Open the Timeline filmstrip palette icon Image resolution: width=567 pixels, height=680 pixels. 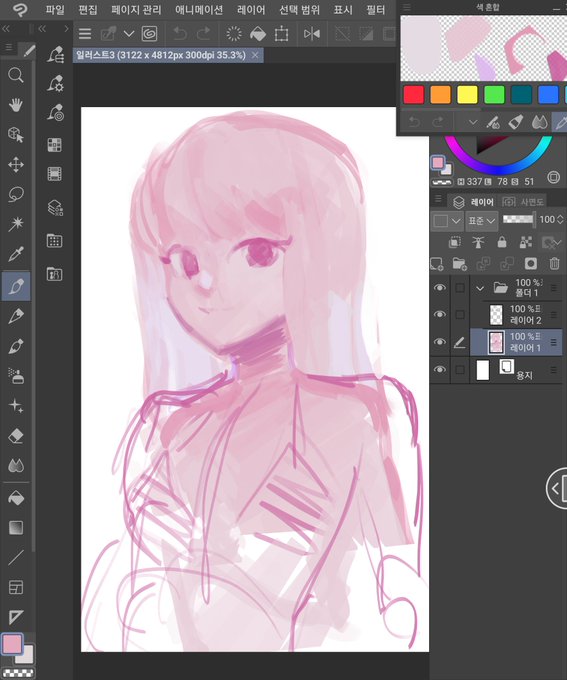tap(55, 174)
